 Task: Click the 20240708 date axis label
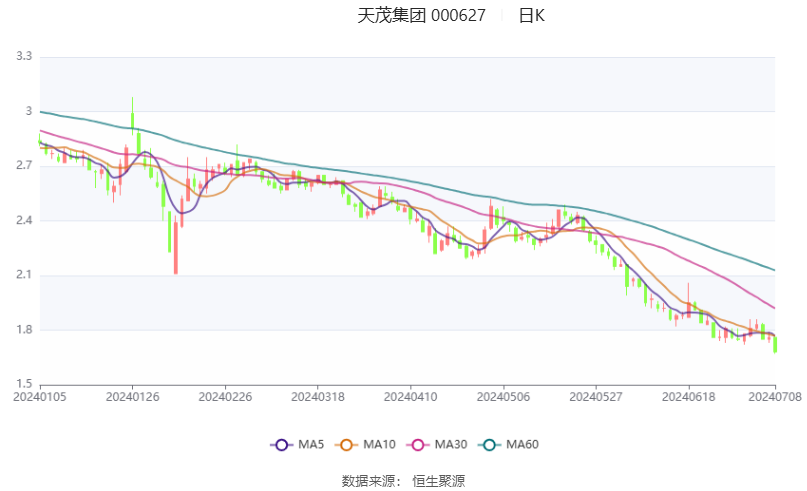coord(775,397)
